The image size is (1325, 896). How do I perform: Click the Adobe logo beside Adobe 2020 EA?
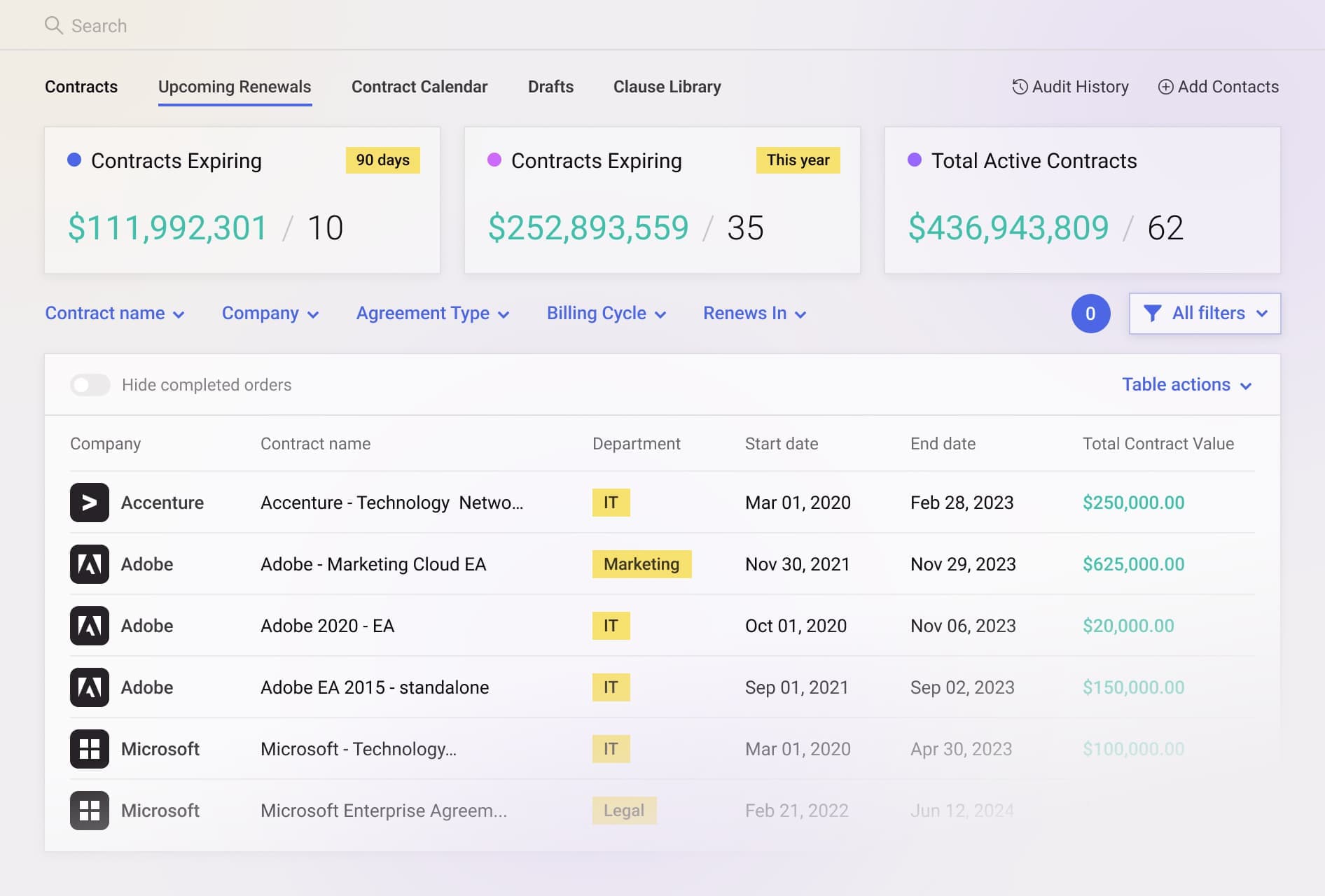[x=89, y=626]
